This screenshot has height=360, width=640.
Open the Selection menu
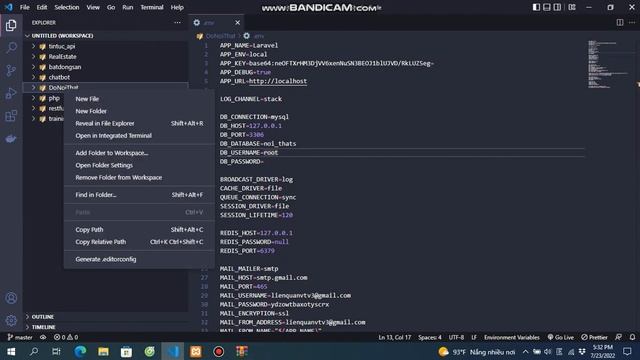click(x=67, y=7)
